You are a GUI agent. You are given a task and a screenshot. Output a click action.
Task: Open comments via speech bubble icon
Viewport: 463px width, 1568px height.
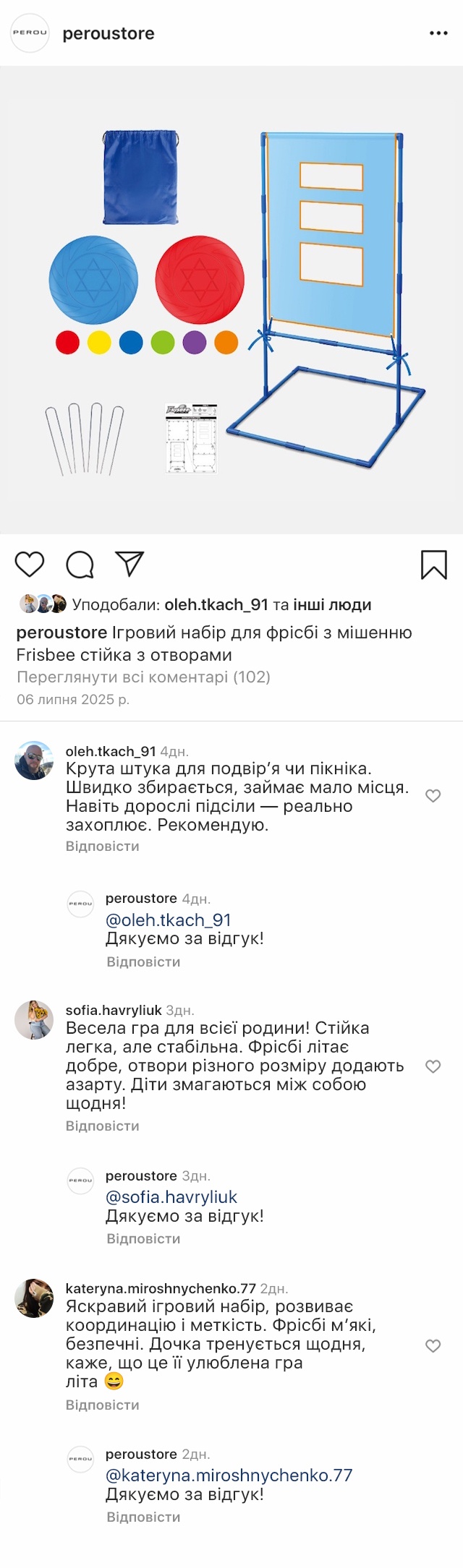(80, 565)
